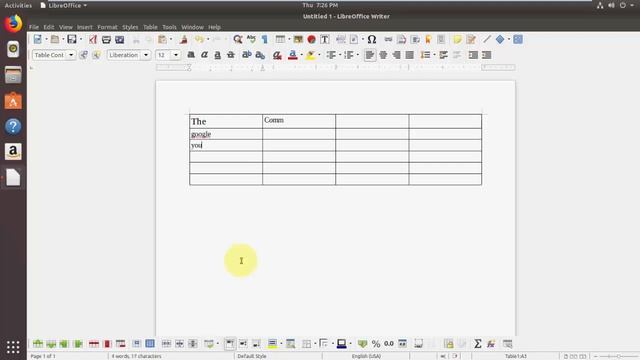
Task: Open the Liberation font name dropdown
Action: click(x=146, y=55)
